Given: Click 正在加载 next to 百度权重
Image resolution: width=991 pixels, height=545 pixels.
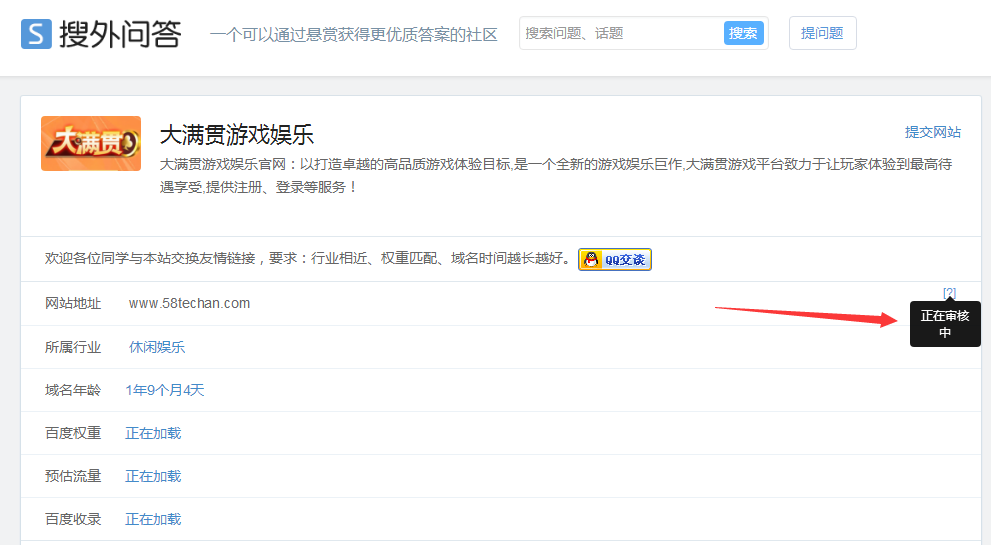Looking at the screenshot, I should 153,433.
